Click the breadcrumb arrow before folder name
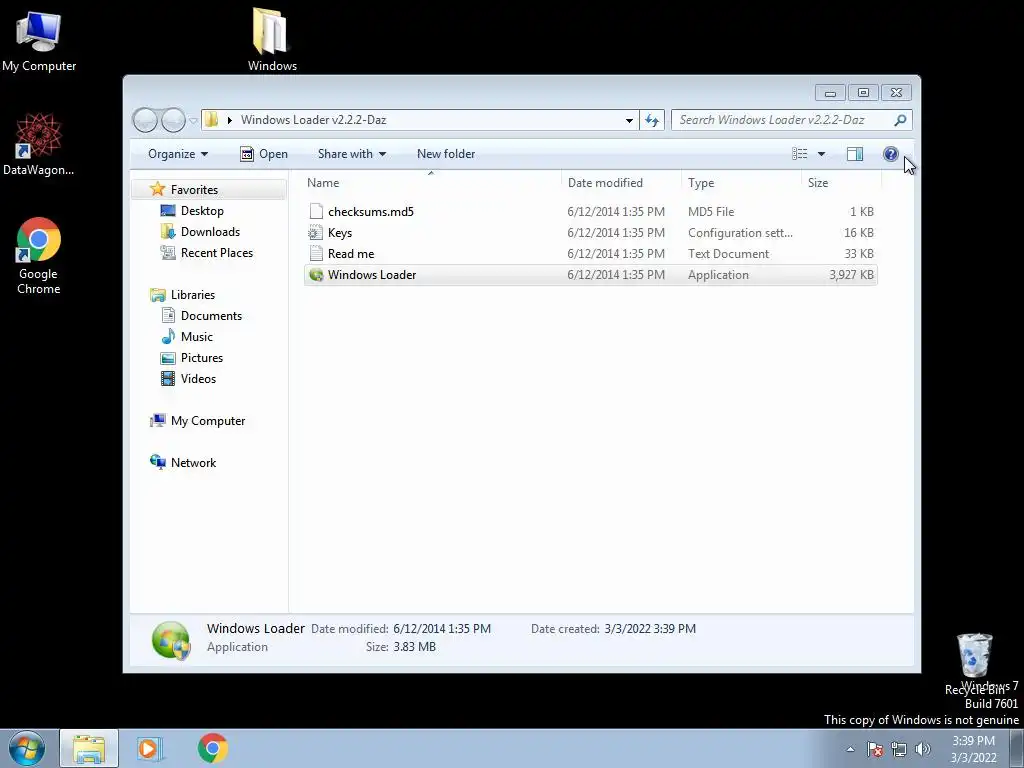This screenshot has width=1024, height=768. pos(230,120)
